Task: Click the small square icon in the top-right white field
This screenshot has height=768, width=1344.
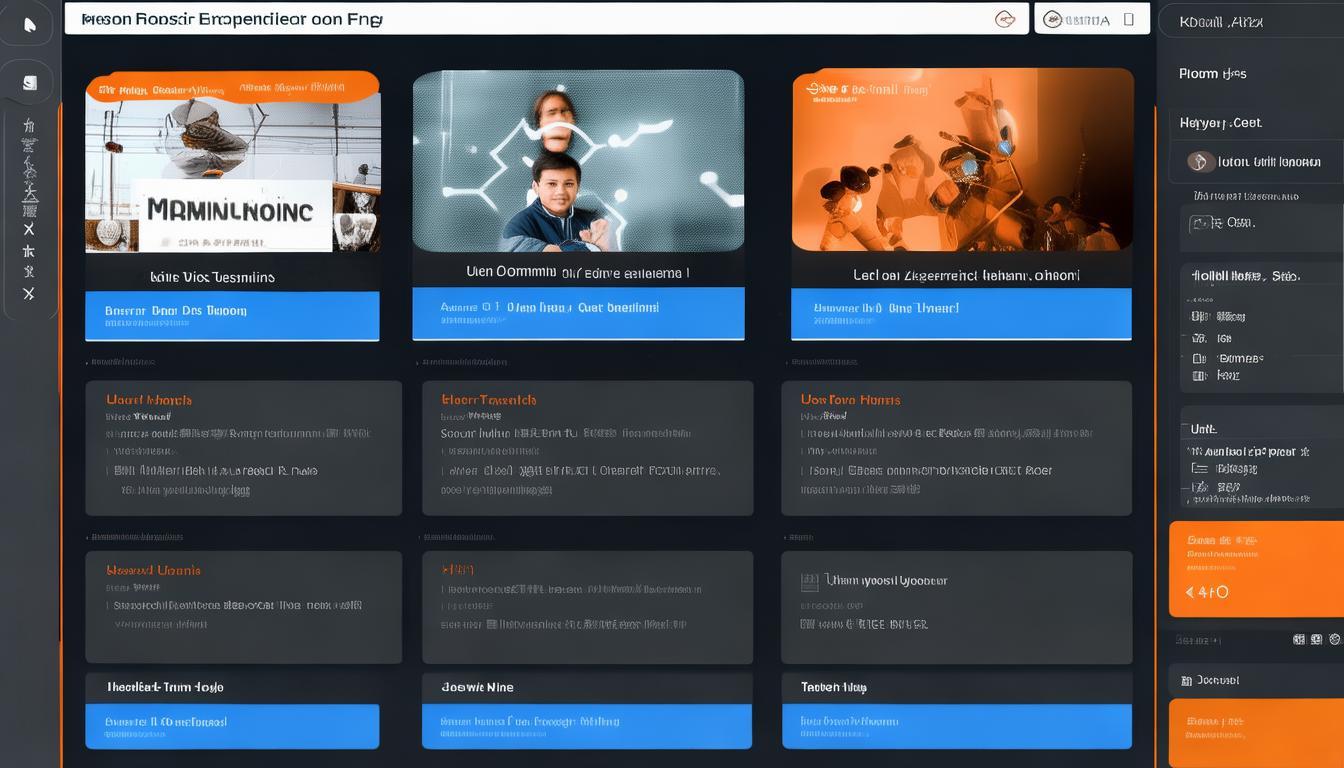Action: point(1129,19)
